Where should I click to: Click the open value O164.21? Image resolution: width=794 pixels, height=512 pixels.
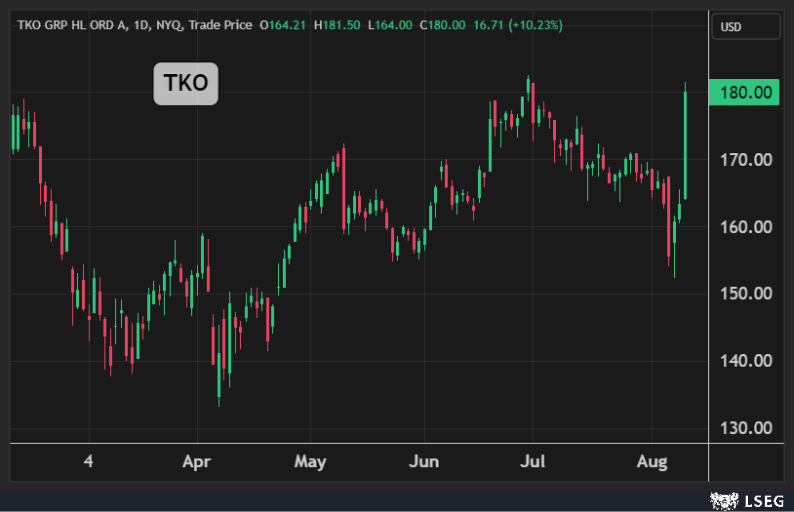pyautogui.click(x=284, y=24)
